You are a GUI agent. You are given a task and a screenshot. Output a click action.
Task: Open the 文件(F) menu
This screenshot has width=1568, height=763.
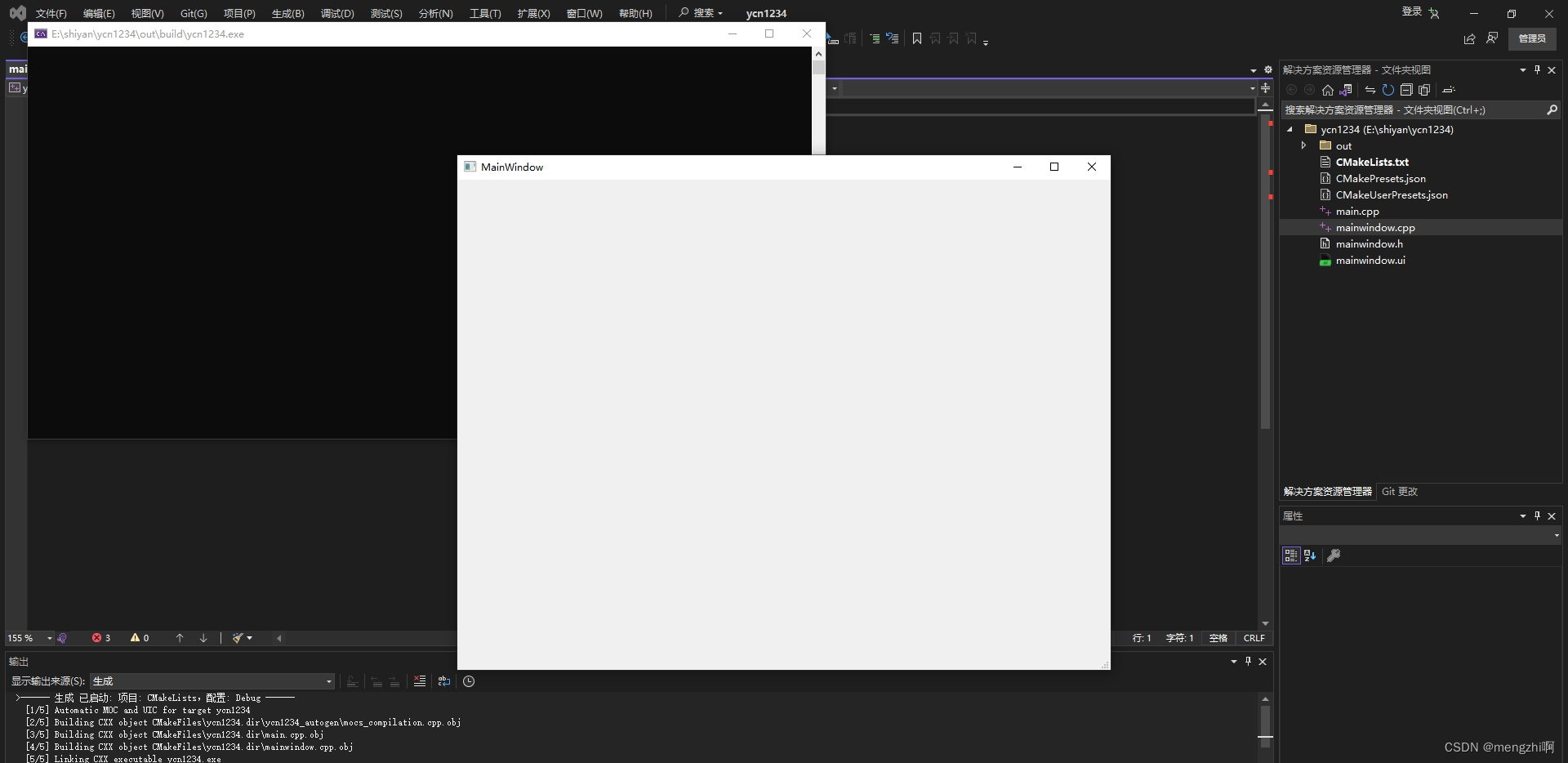51,13
